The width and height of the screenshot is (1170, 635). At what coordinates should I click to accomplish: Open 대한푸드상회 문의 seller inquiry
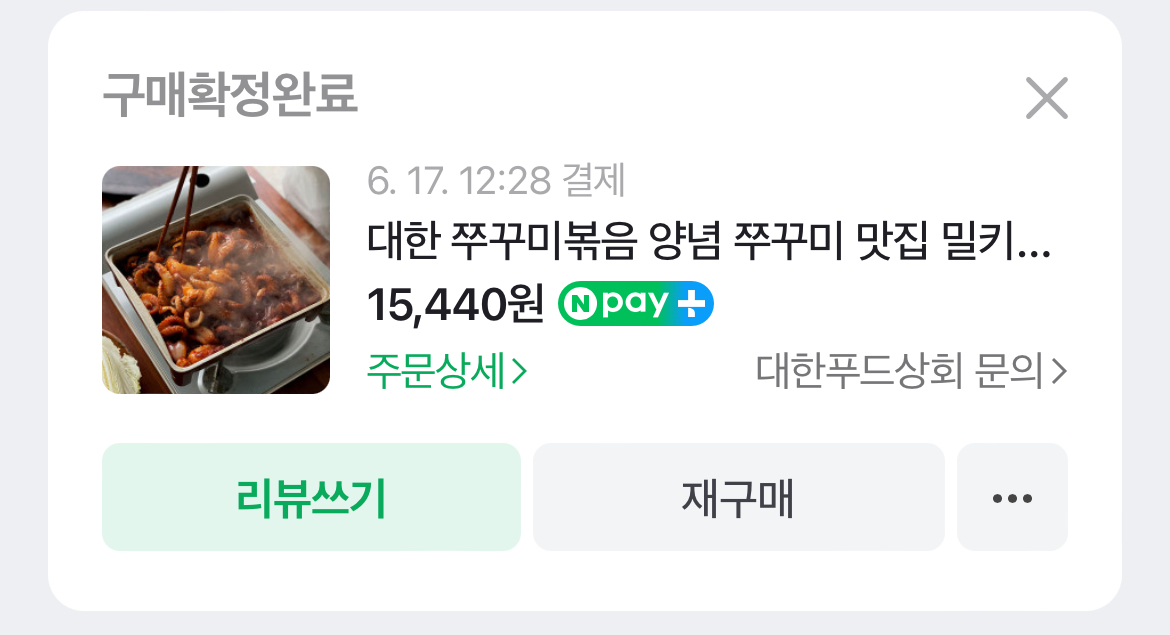click(911, 371)
